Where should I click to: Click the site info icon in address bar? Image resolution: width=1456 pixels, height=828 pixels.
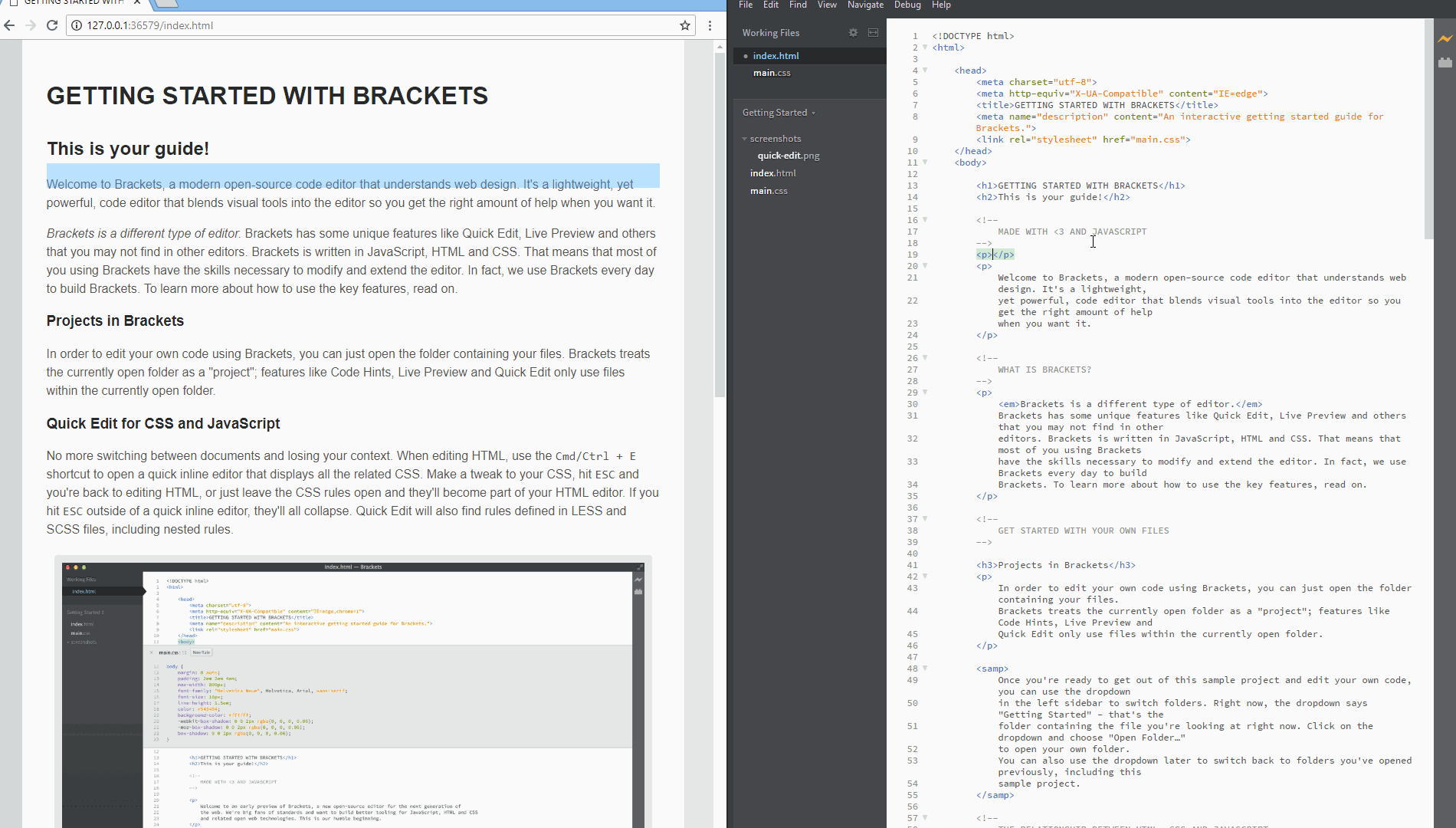point(77,25)
